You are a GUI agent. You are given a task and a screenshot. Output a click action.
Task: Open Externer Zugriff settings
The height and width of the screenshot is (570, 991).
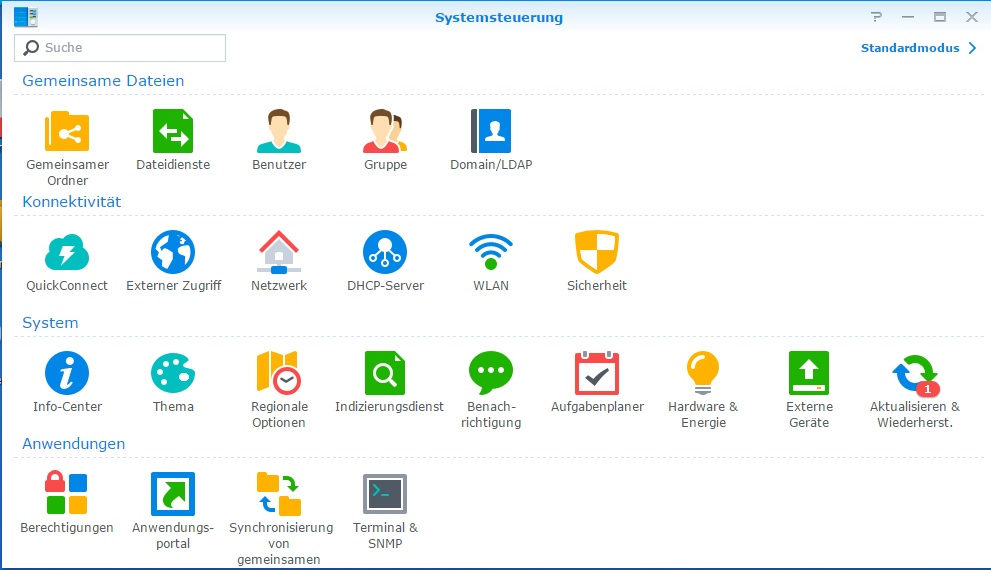point(173,252)
